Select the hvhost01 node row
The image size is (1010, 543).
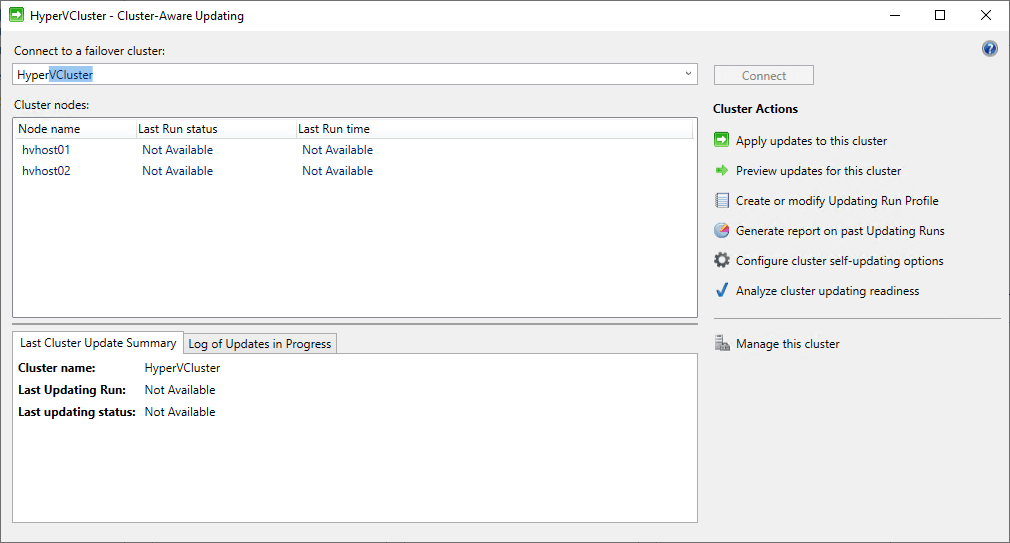point(46,150)
